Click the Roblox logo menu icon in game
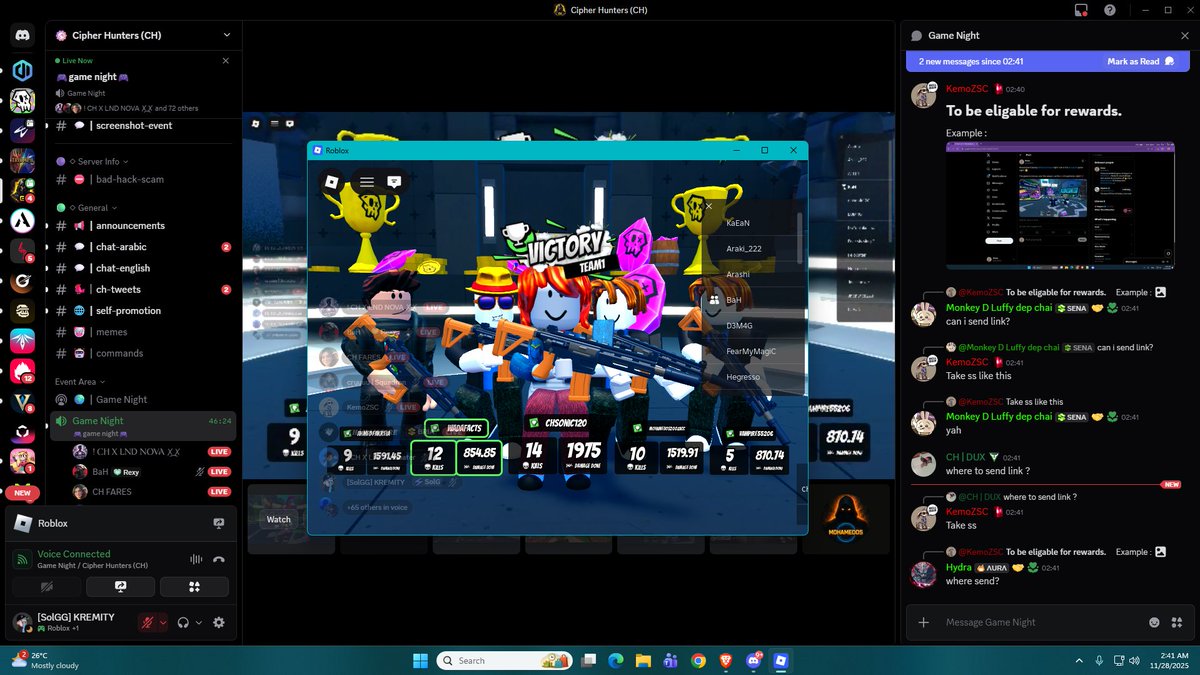 tap(332, 182)
